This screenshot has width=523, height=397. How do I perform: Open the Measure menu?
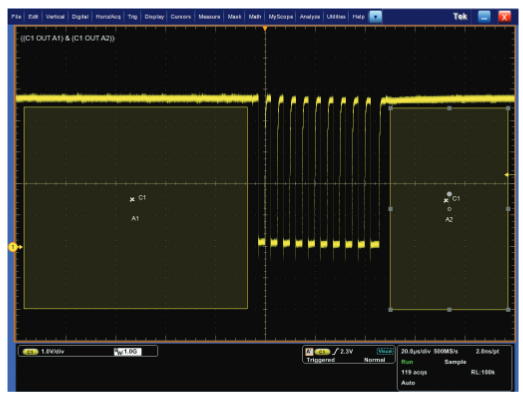click(x=209, y=17)
